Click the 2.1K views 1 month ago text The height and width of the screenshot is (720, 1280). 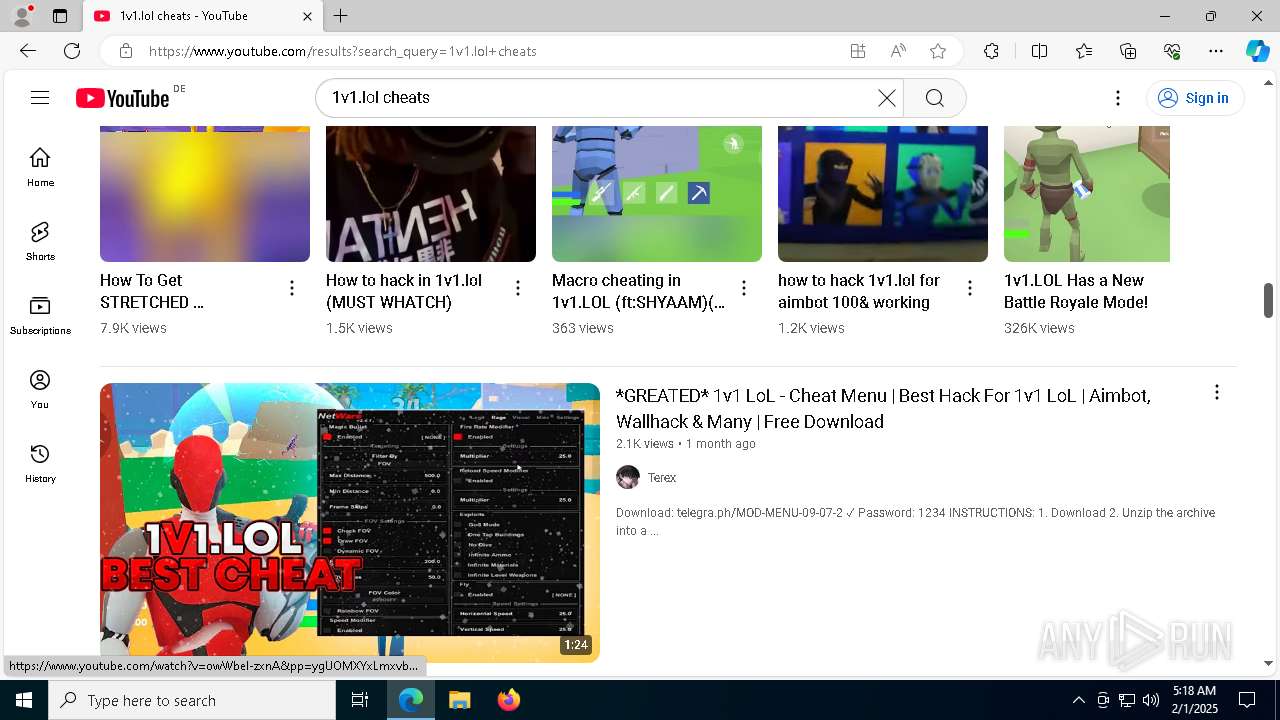pyautogui.click(x=686, y=444)
